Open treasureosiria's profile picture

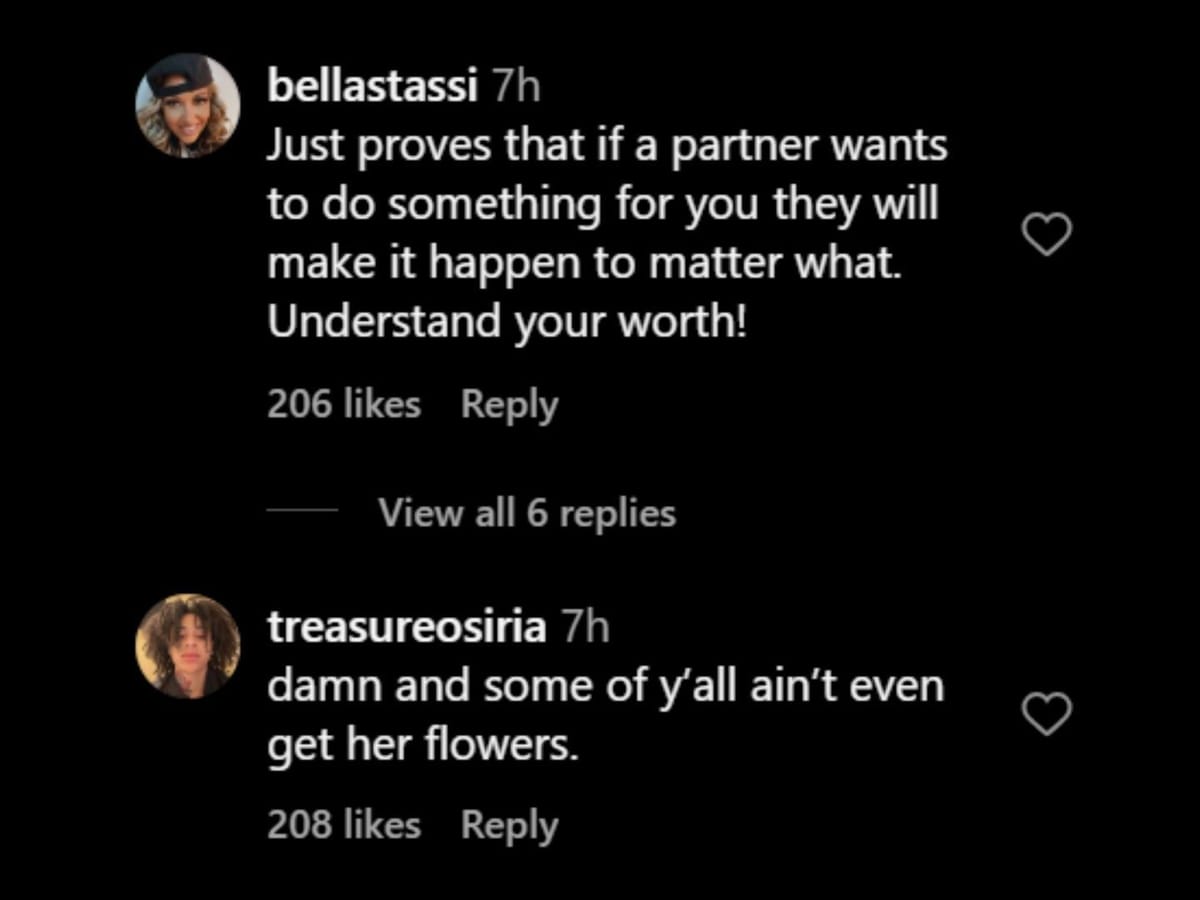pos(188,646)
